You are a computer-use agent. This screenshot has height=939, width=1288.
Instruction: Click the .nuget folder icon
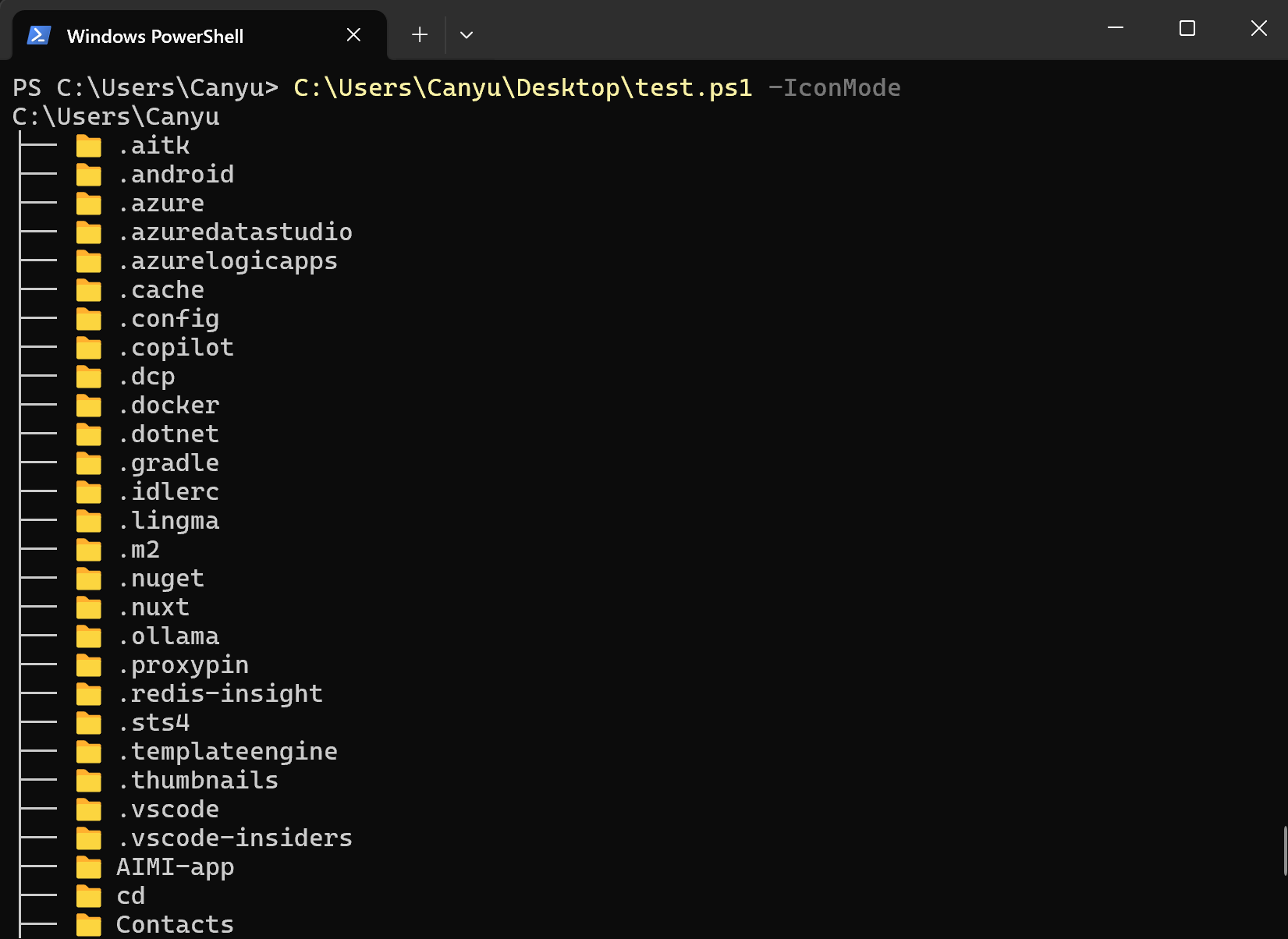click(89, 579)
